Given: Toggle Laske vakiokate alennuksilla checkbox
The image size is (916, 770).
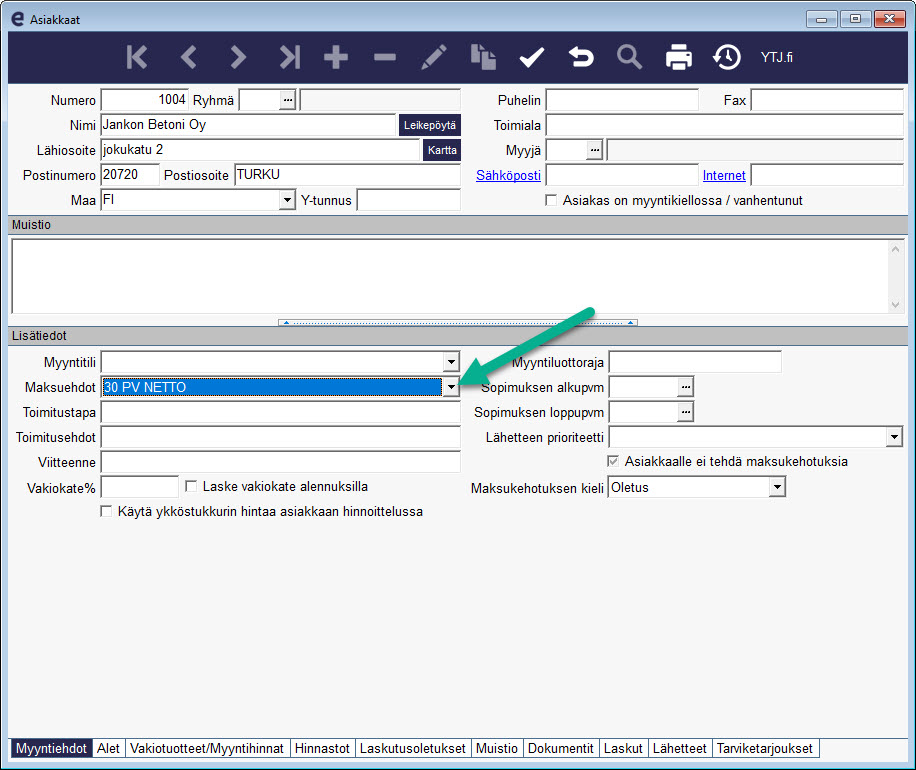Looking at the screenshot, I should (190, 486).
